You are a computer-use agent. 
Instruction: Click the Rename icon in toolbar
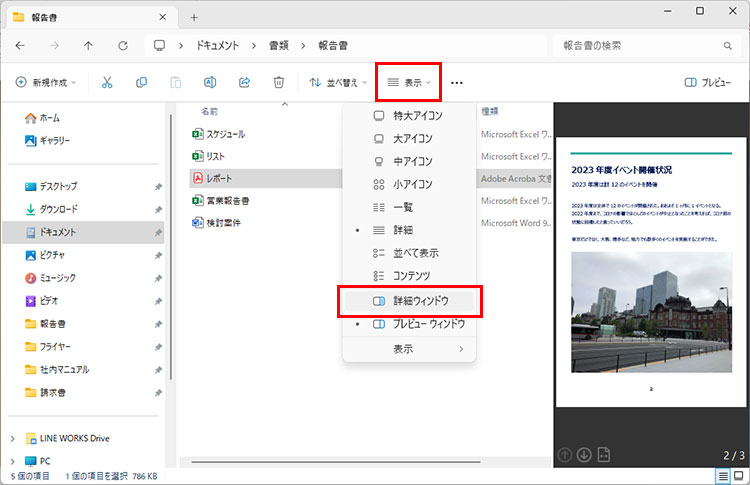tap(210, 83)
